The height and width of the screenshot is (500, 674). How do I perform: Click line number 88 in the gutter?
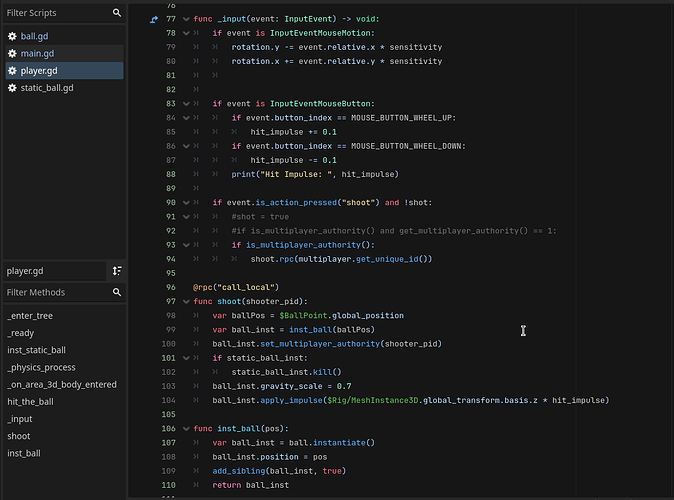click(171, 174)
